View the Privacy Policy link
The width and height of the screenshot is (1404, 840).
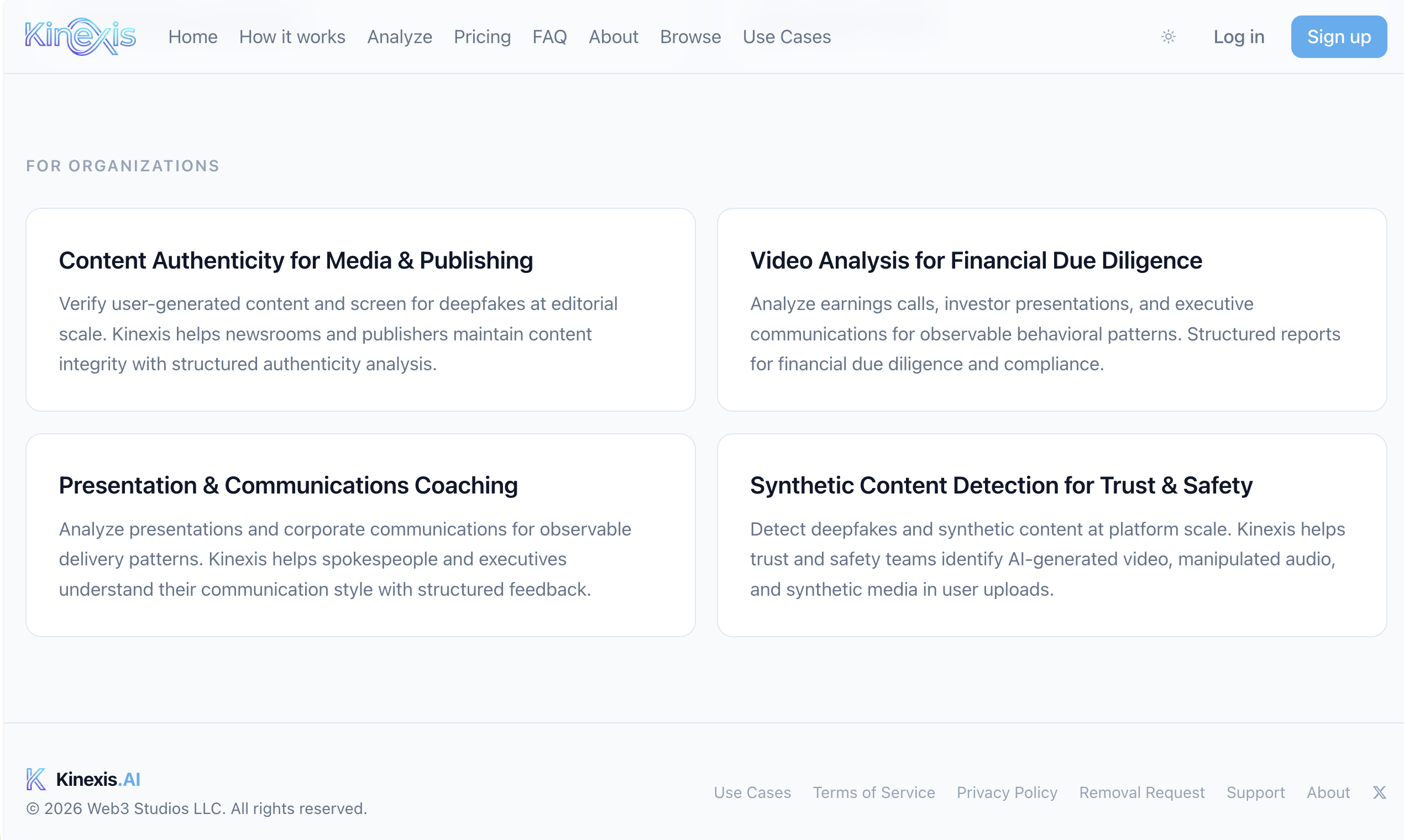[x=1007, y=792]
